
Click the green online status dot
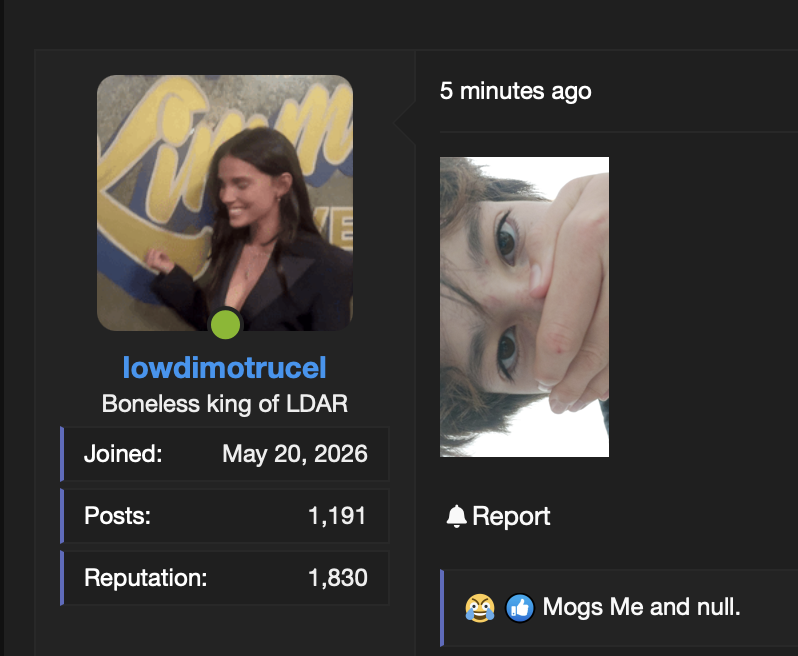pos(225,325)
